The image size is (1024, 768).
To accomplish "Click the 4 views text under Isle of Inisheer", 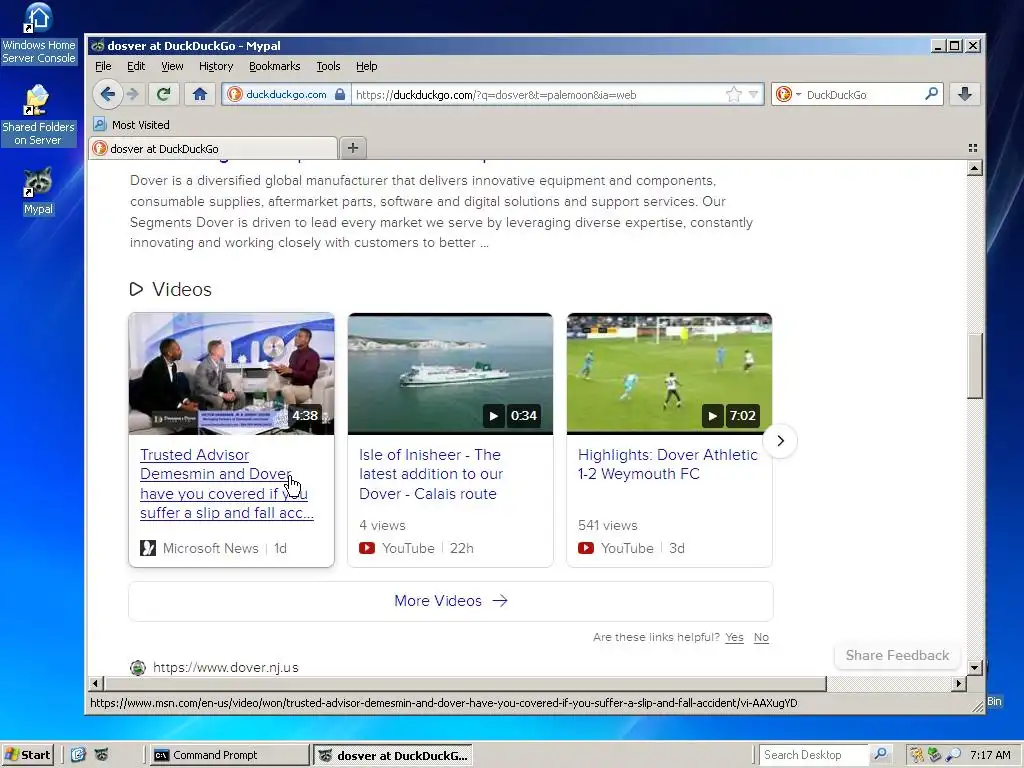I will 382,525.
